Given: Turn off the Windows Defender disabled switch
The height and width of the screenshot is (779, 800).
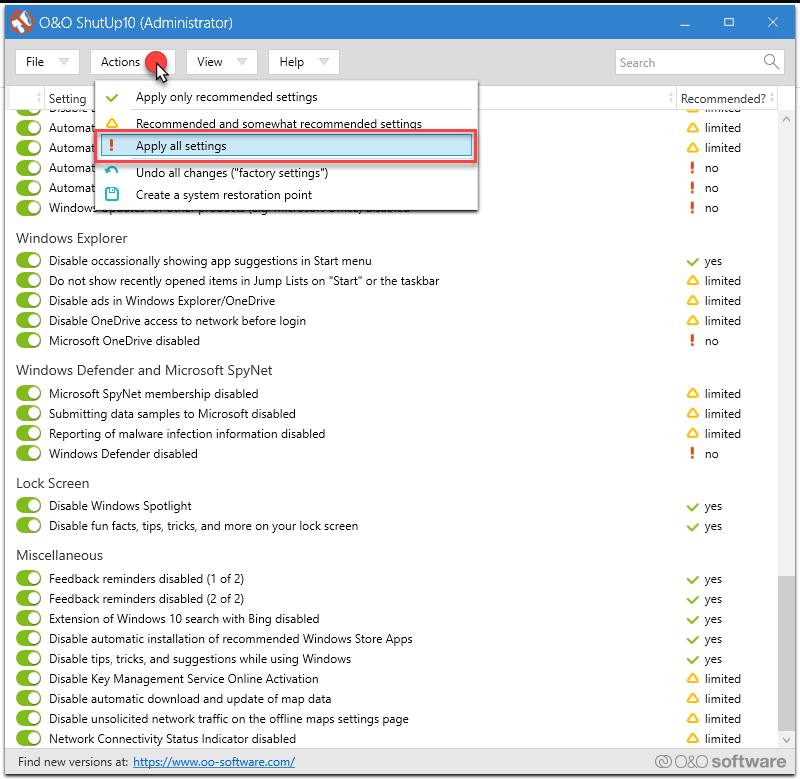Looking at the screenshot, I should 29,454.
